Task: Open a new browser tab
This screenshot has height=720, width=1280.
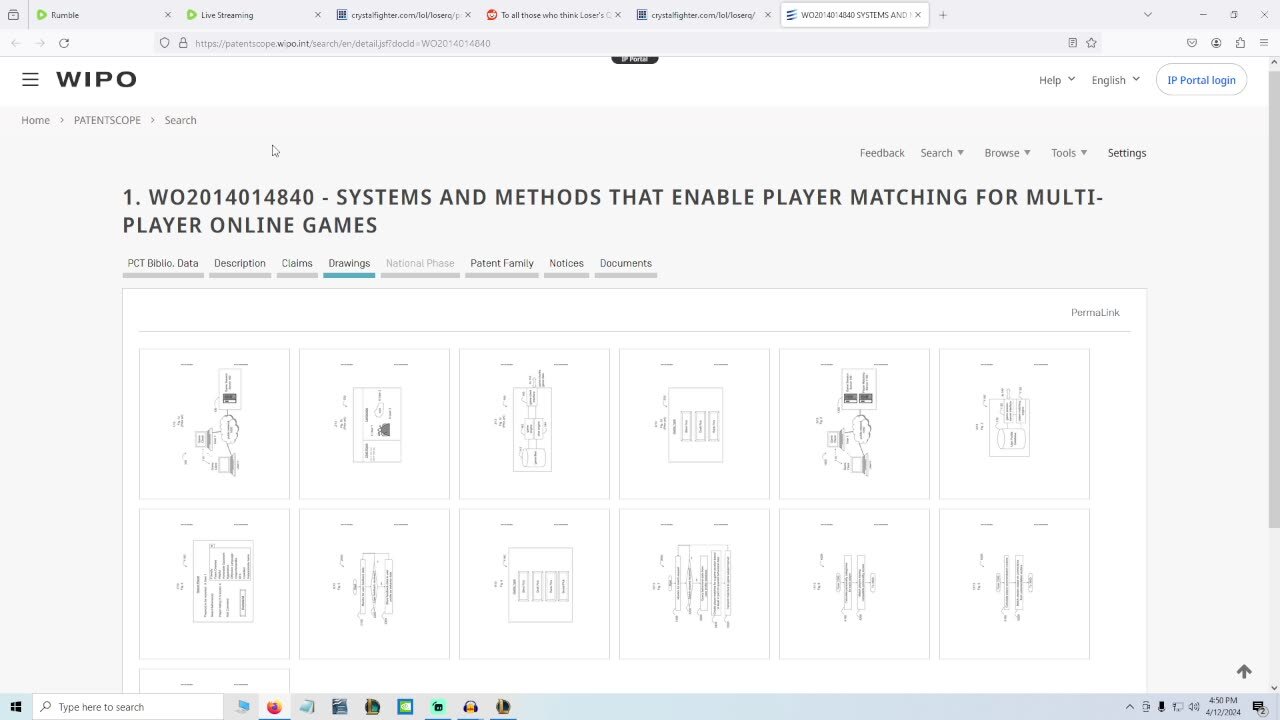Action: (942, 15)
